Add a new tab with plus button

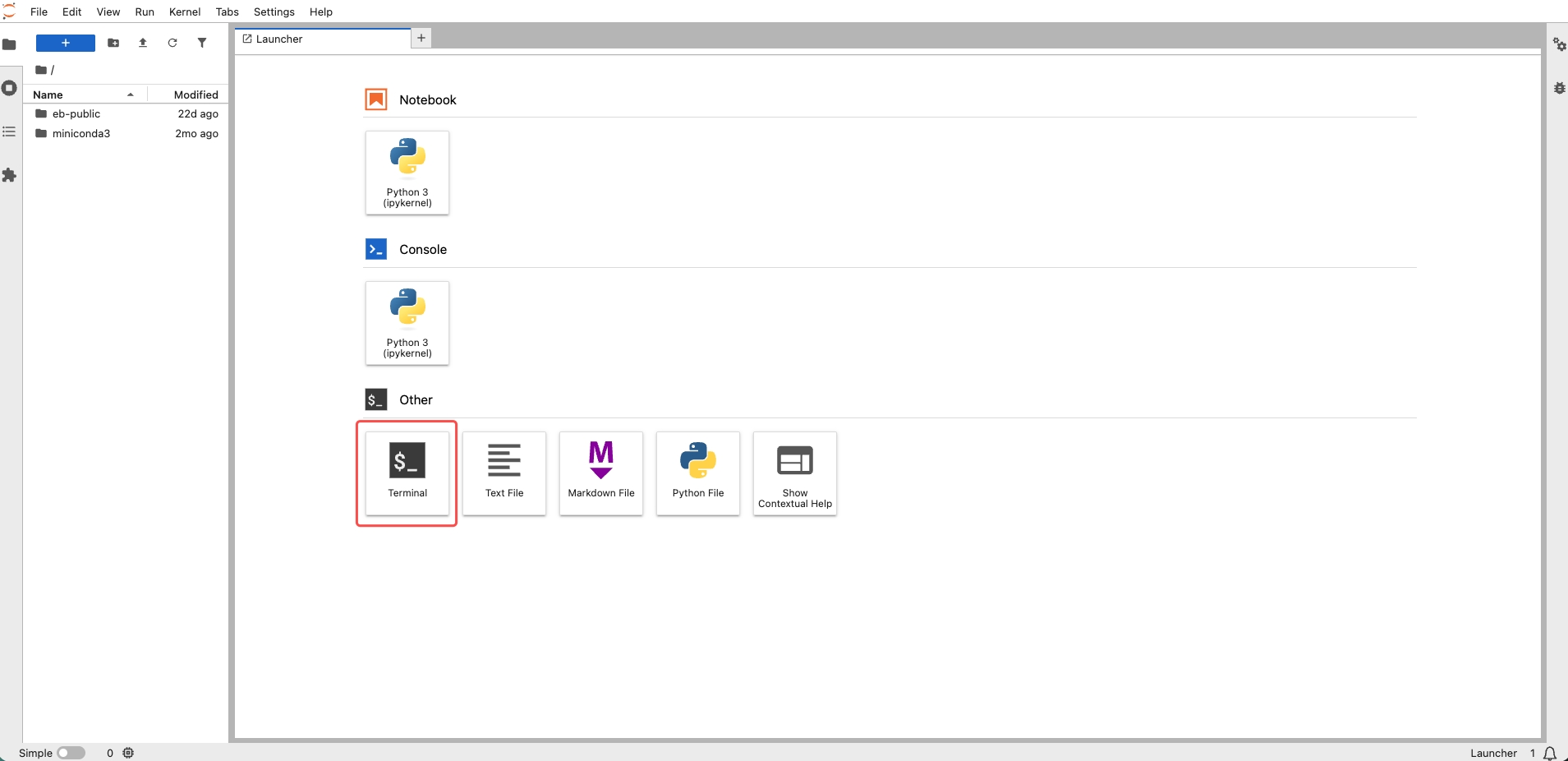(421, 38)
